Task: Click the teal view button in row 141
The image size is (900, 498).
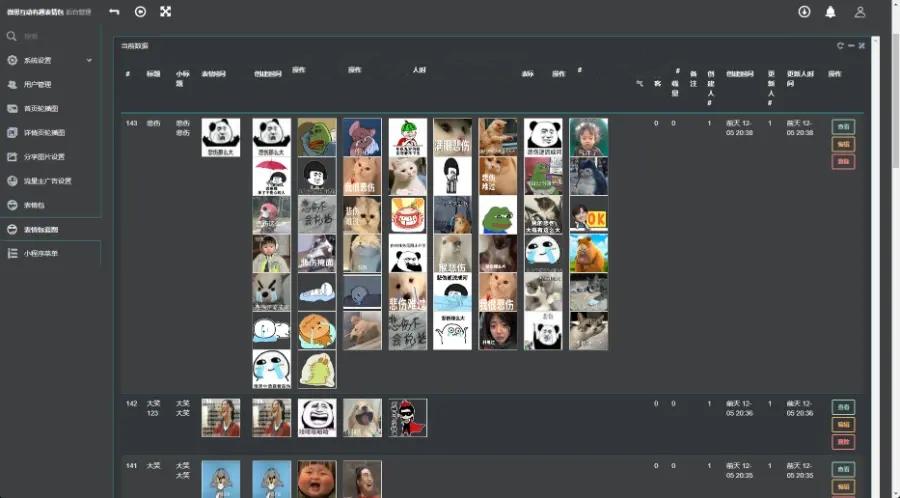Action: (x=843, y=469)
